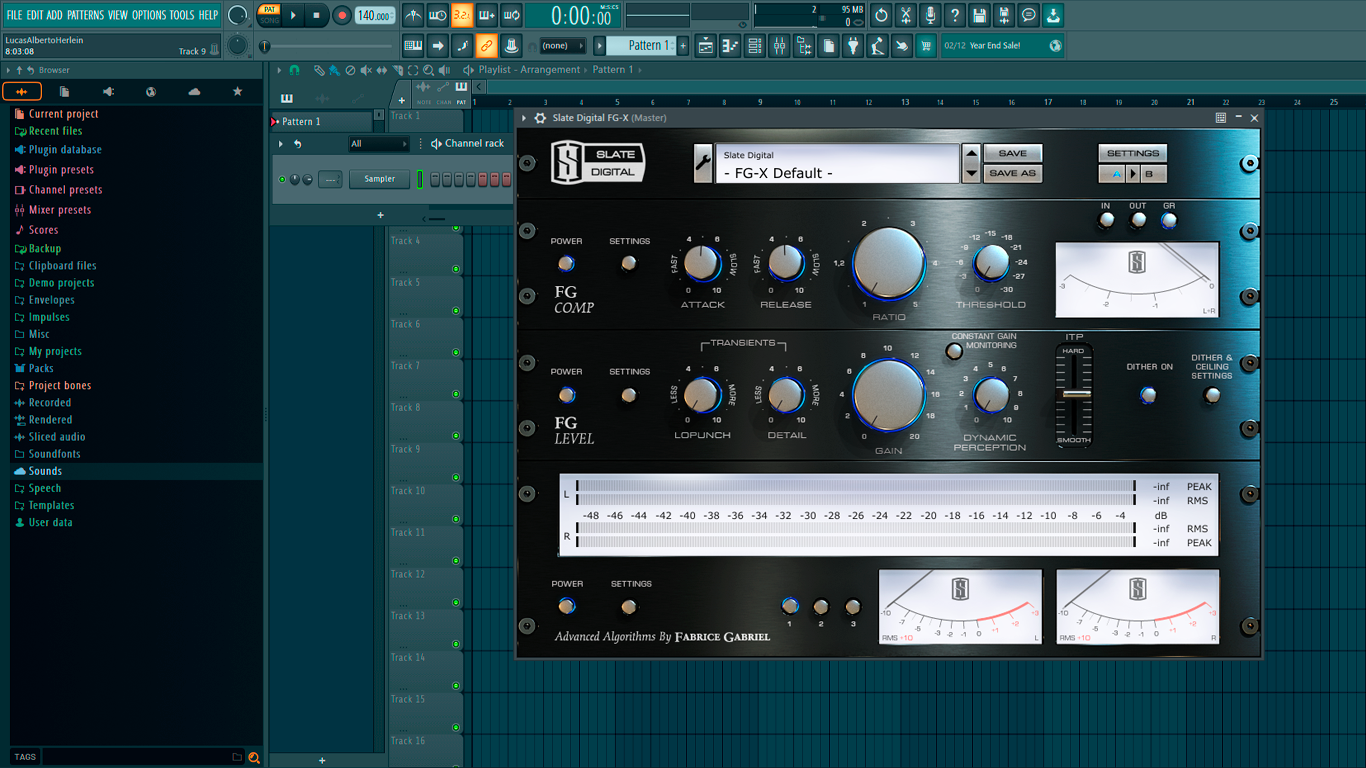Click the FG-X SAVE button

pos(1013,153)
